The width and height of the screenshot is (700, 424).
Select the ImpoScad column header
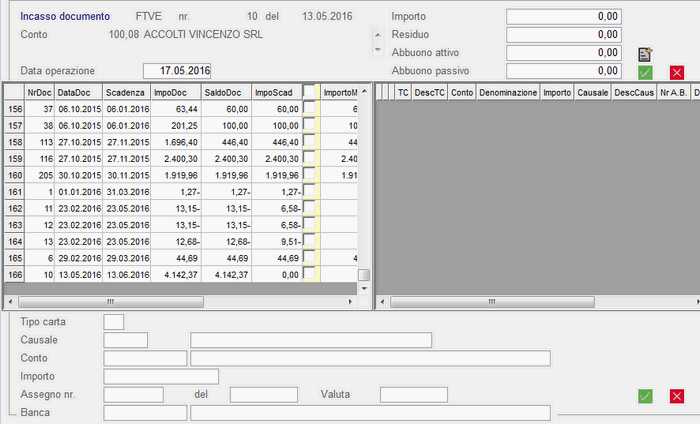tap(277, 92)
